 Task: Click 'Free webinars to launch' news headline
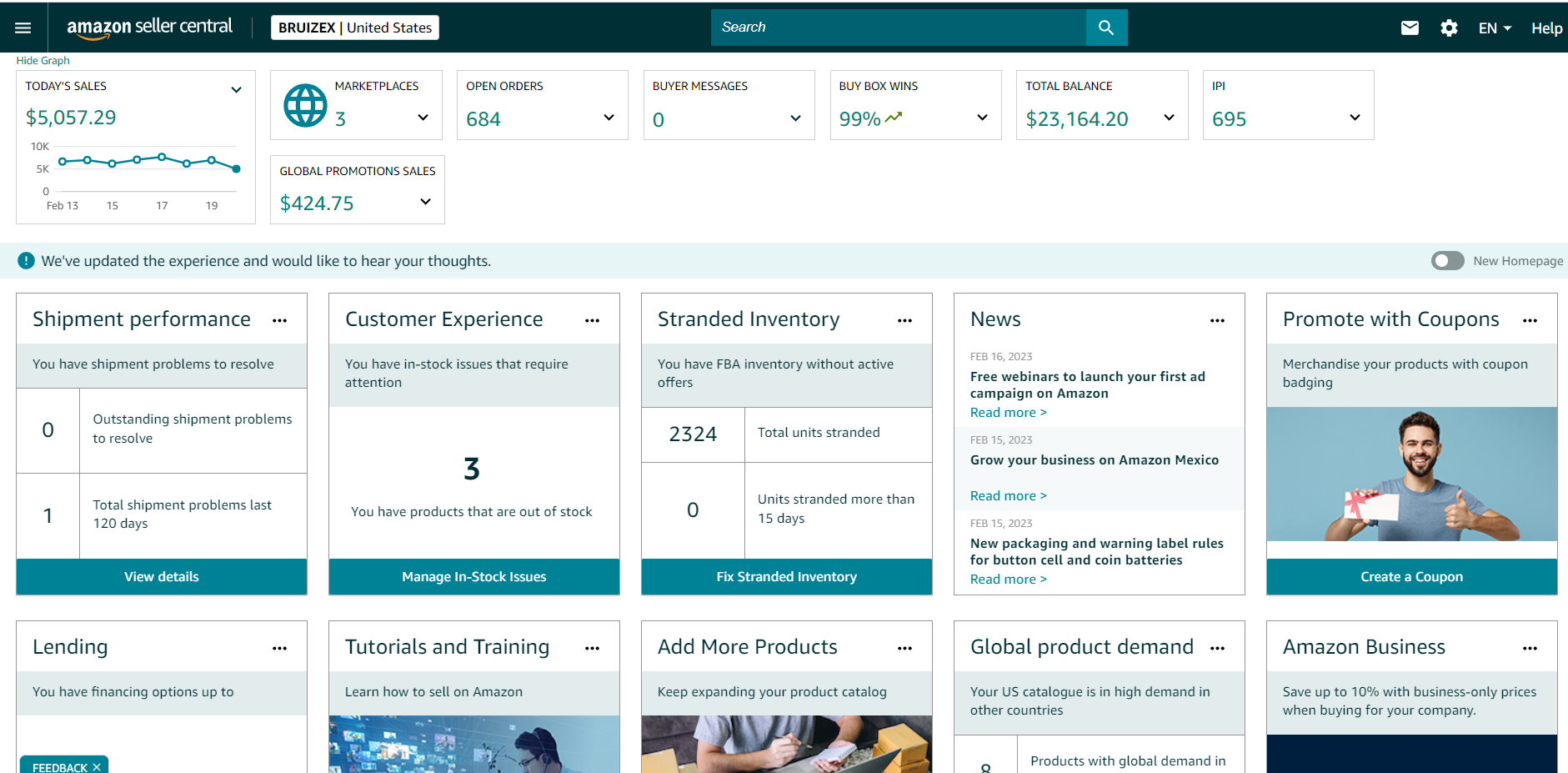point(1088,385)
